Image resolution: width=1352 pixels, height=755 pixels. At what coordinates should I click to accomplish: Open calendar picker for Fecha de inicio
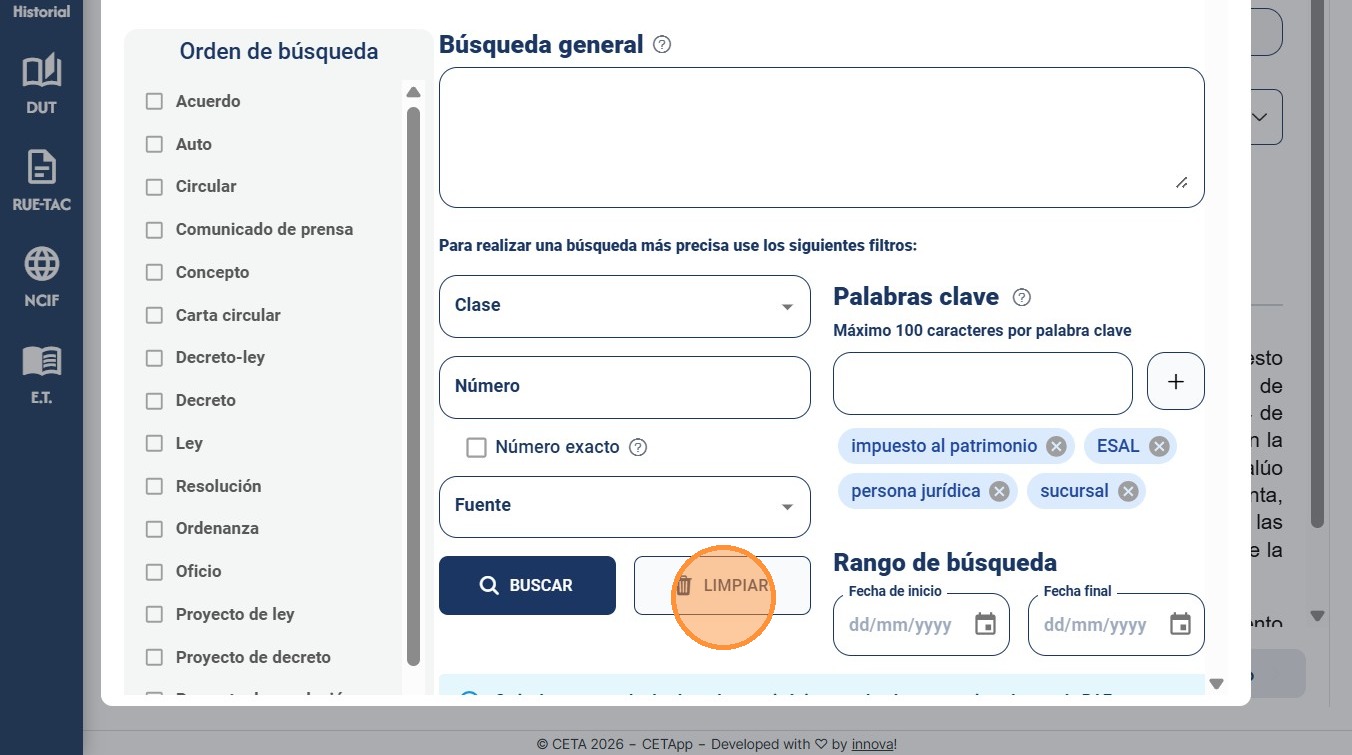[x=985, y=625]
